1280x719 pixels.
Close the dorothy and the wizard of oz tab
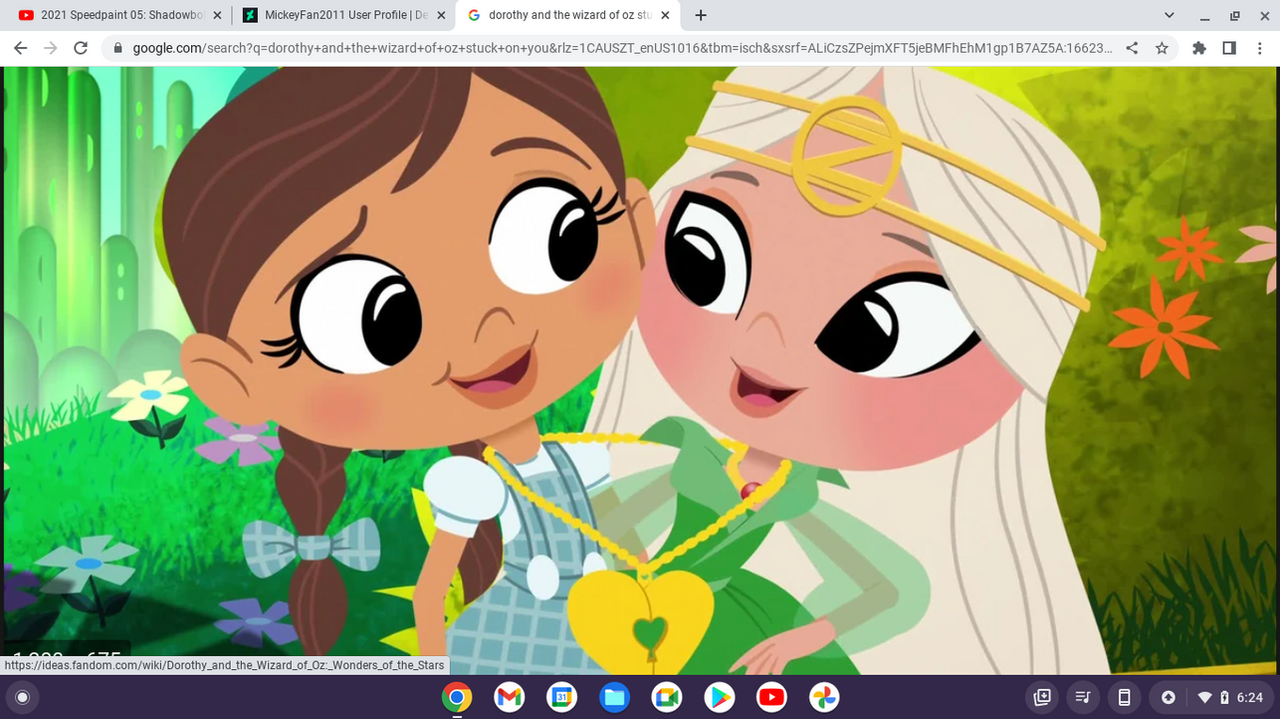coord(665,15)
